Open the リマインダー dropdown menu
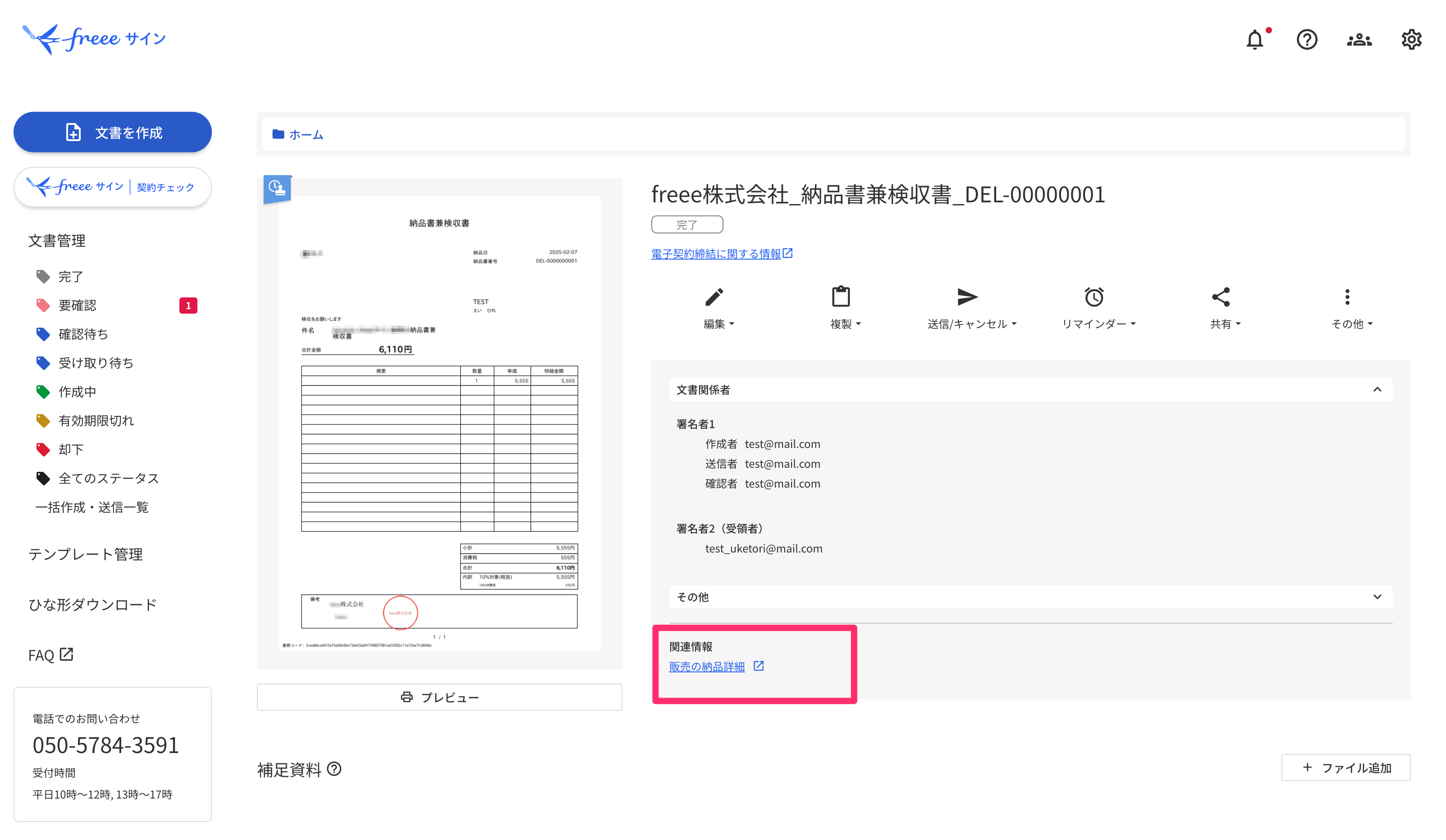The width and height of the screenshot is (1446, 840). (1099, 324)
